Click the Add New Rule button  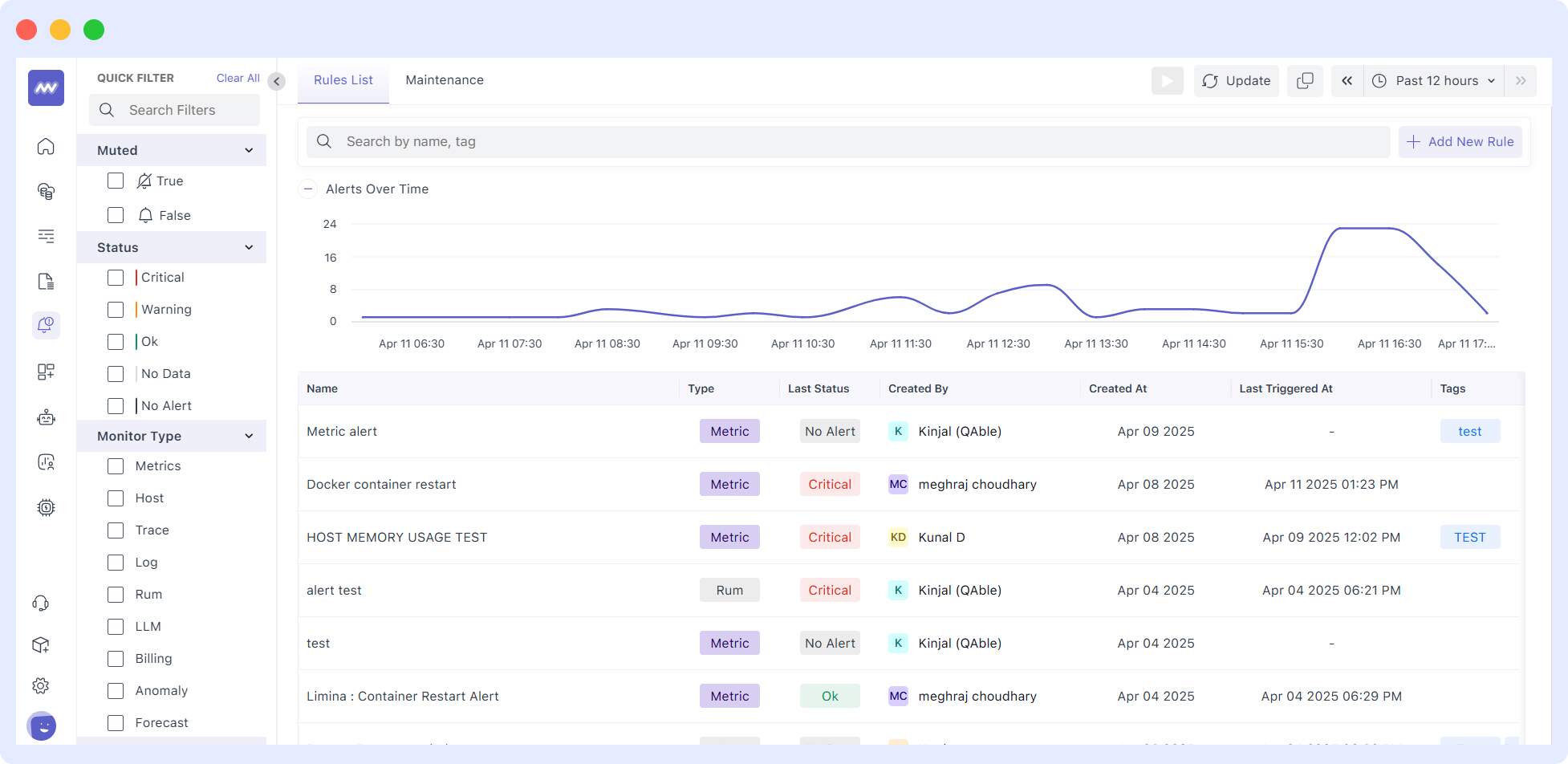point(1460,141)
